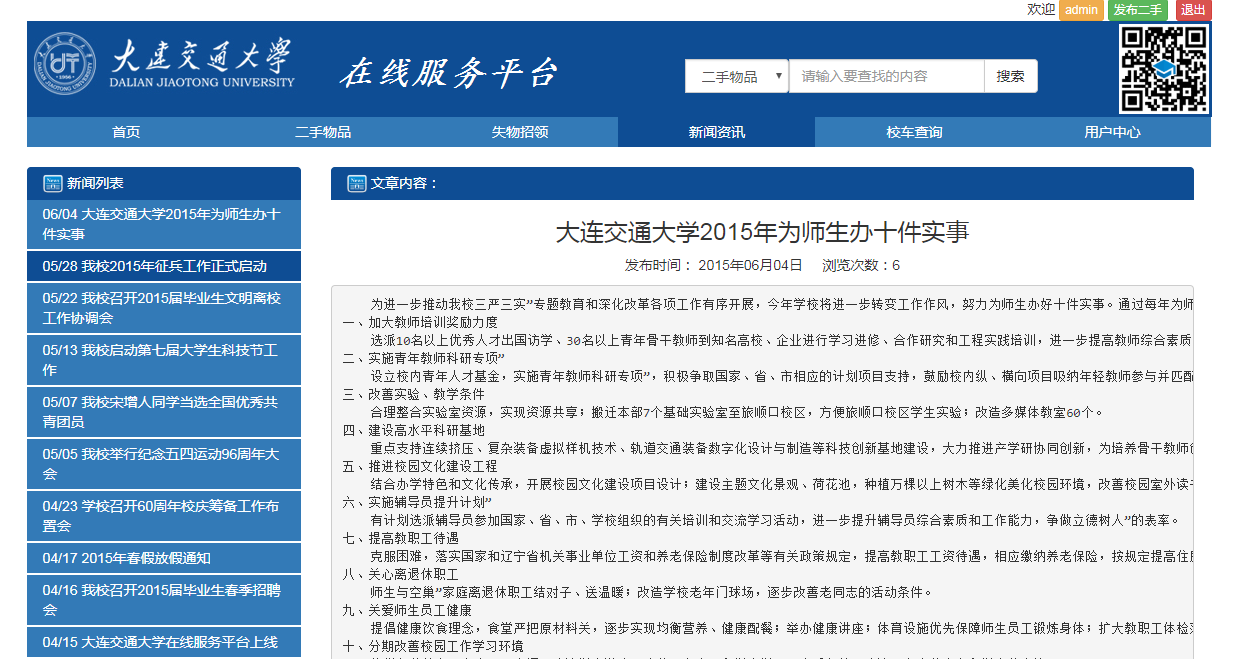Click article line 八、关心离退休职工

click(x=399, y=574)
